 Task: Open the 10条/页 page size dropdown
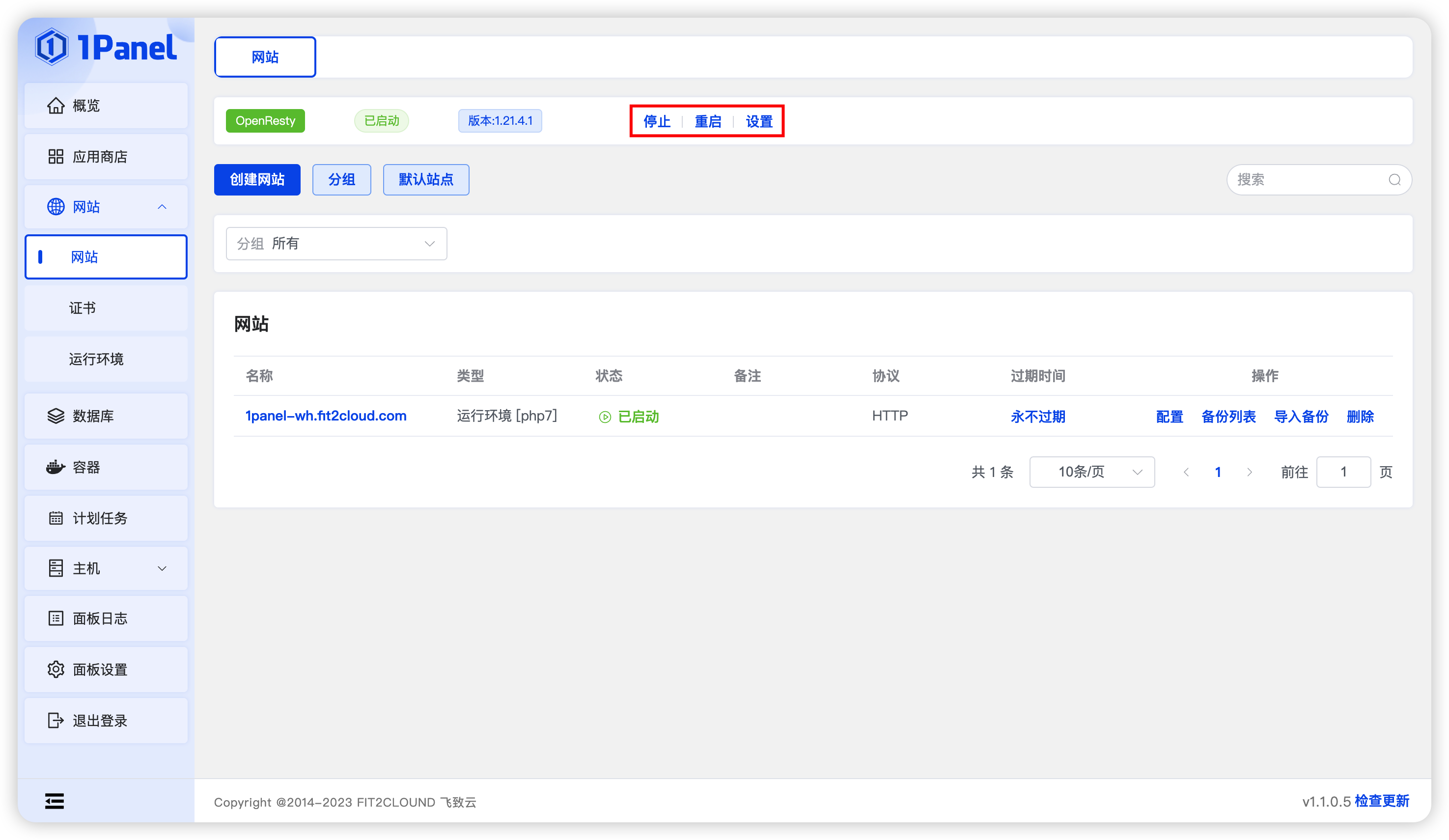point(1091,472)
